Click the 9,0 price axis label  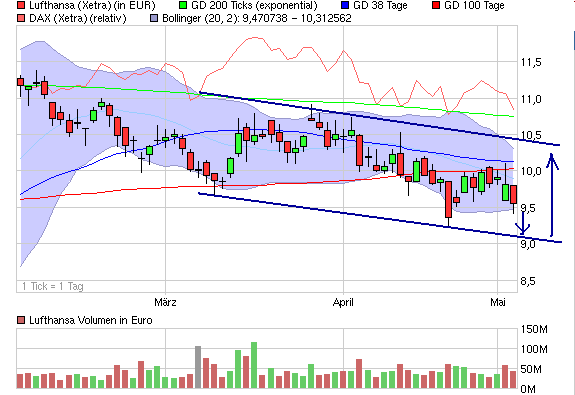point(528,244)
